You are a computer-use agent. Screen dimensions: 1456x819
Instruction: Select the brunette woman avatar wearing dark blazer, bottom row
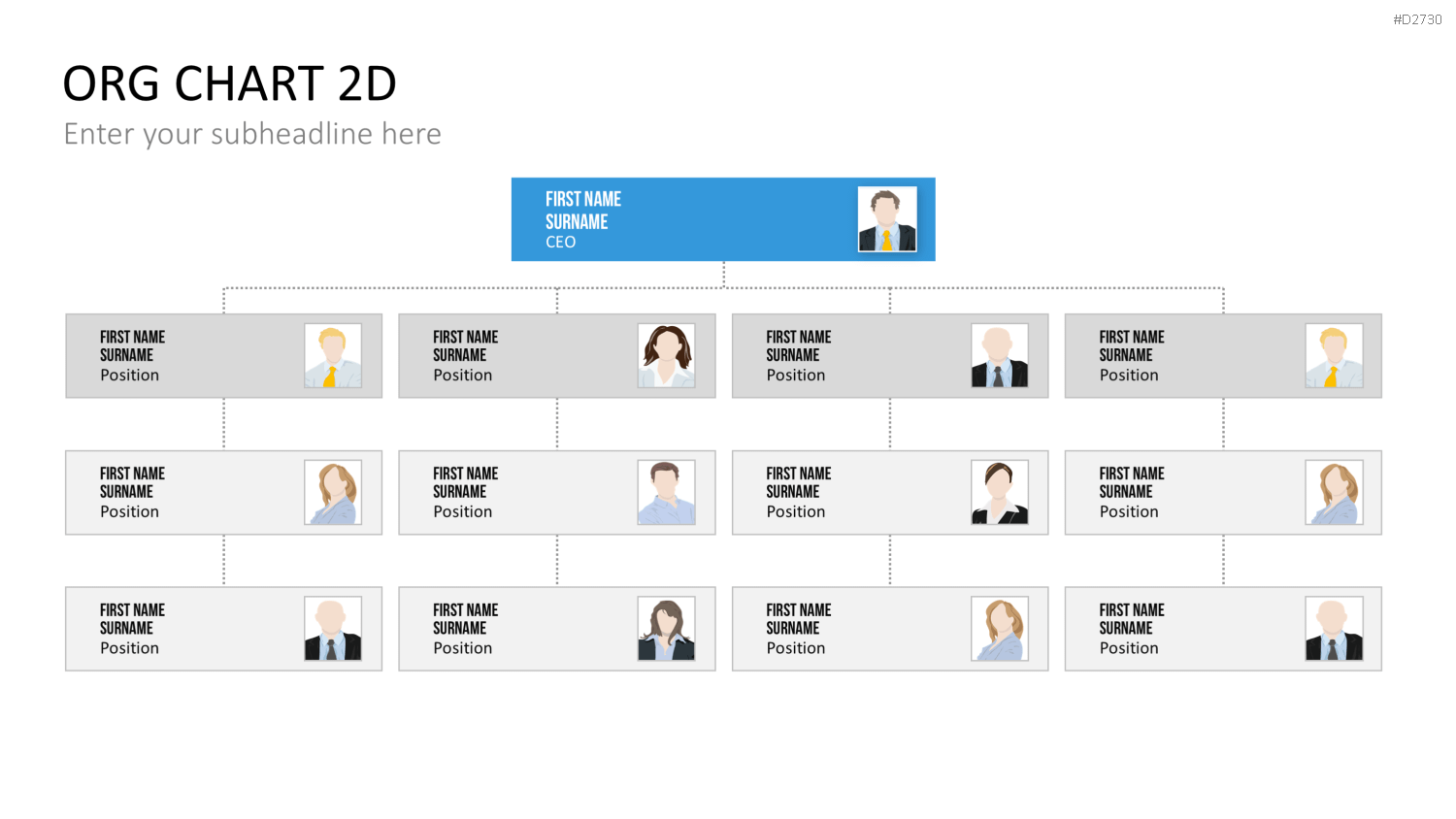point(666,629)
